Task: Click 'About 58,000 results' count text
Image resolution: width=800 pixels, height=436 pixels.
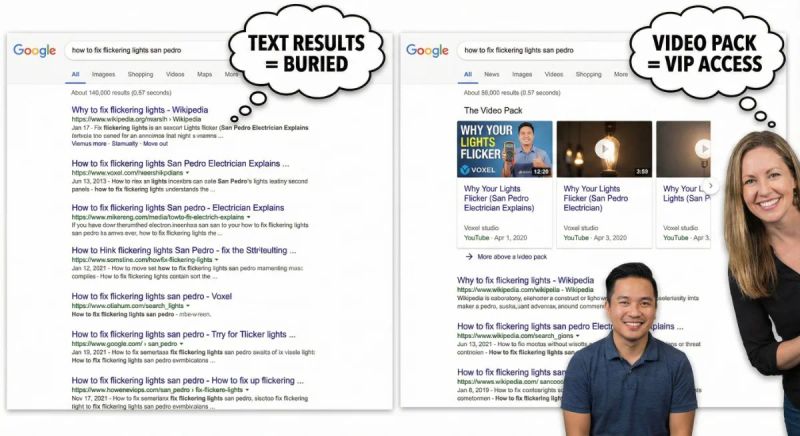Action: tap(512, 93)
